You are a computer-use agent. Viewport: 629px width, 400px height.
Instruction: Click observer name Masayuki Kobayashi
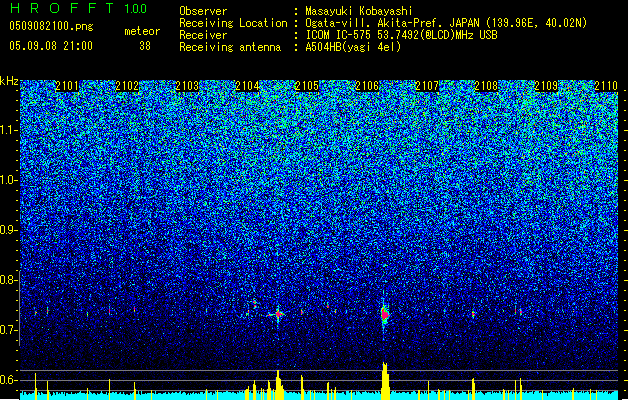359,11
